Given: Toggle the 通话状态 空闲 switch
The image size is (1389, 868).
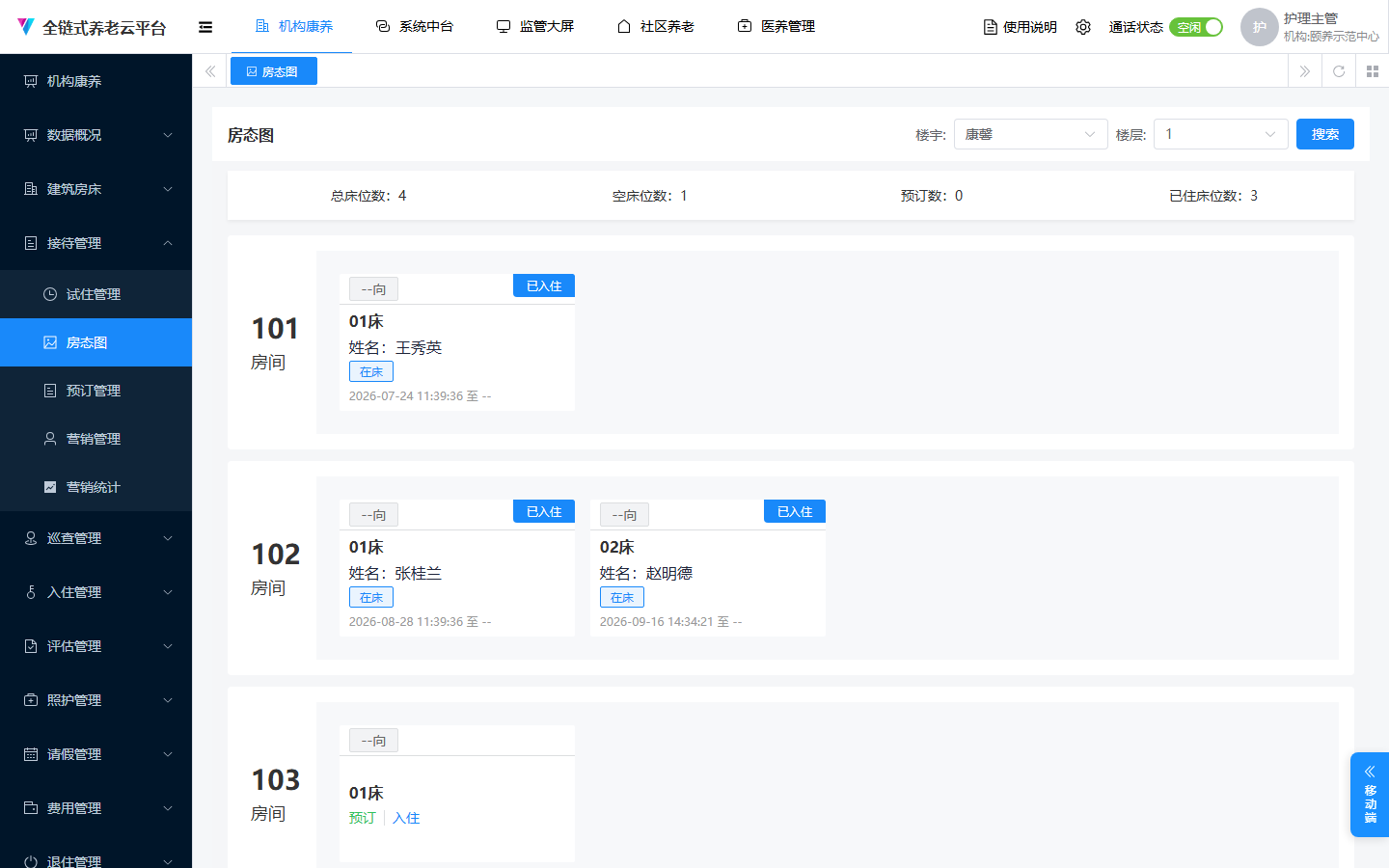Looking at the screenshot, I should click(1196, 27).
